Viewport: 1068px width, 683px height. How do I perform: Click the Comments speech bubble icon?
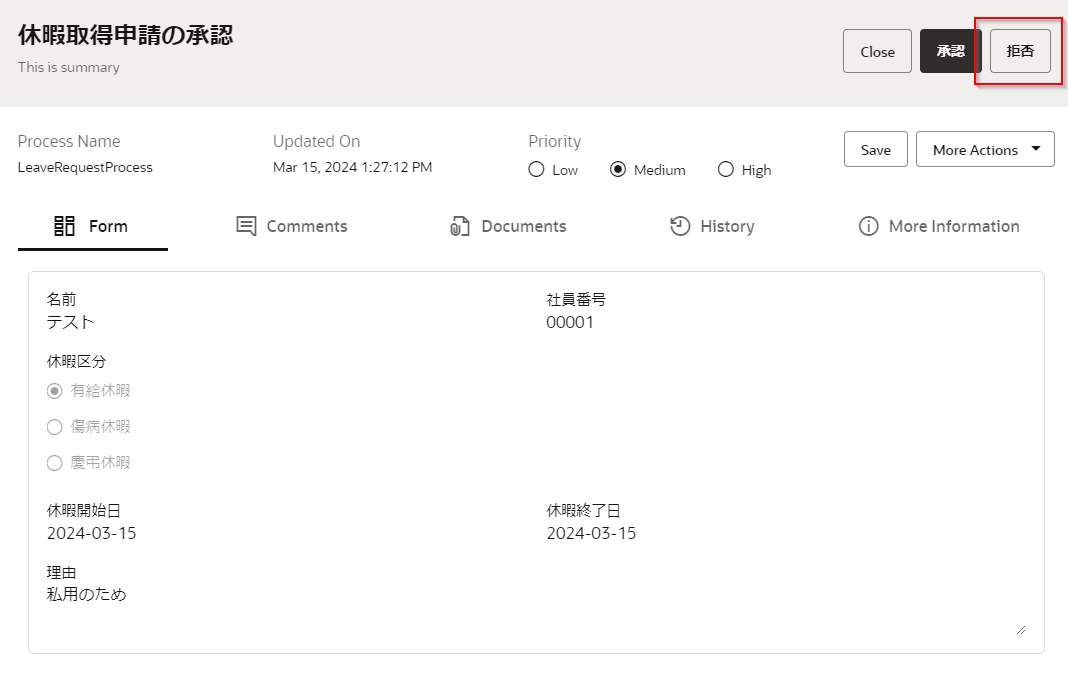pos(246,226)
